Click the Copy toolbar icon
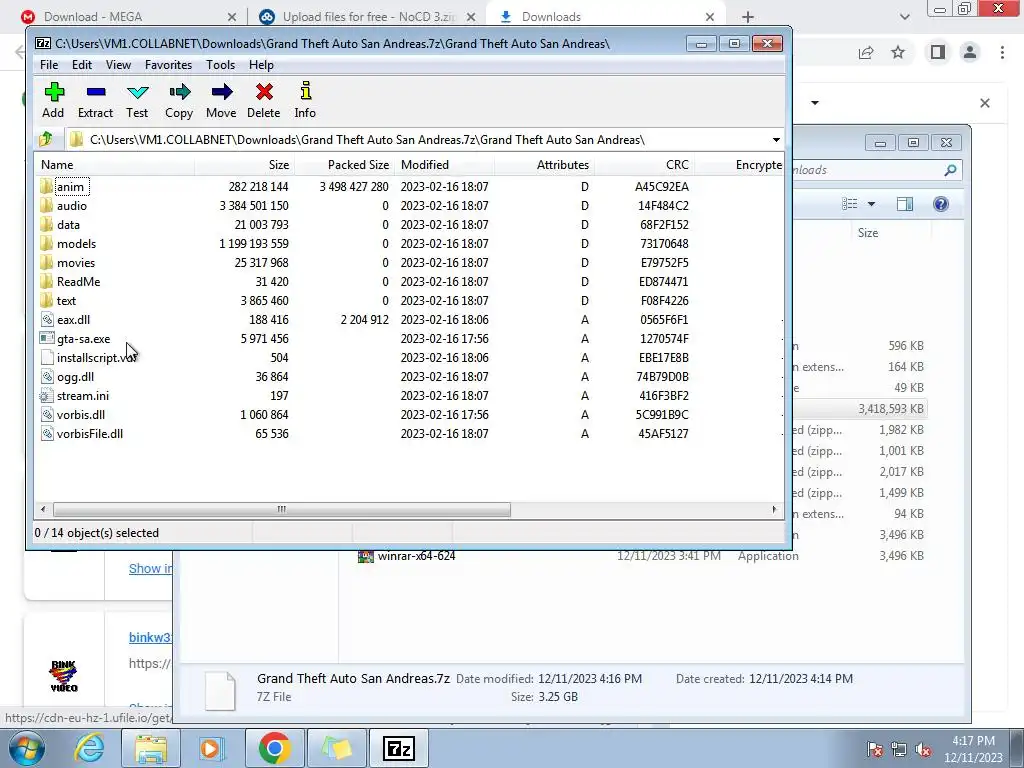Viewport: 1024px width, 768px height. point(180,92)
